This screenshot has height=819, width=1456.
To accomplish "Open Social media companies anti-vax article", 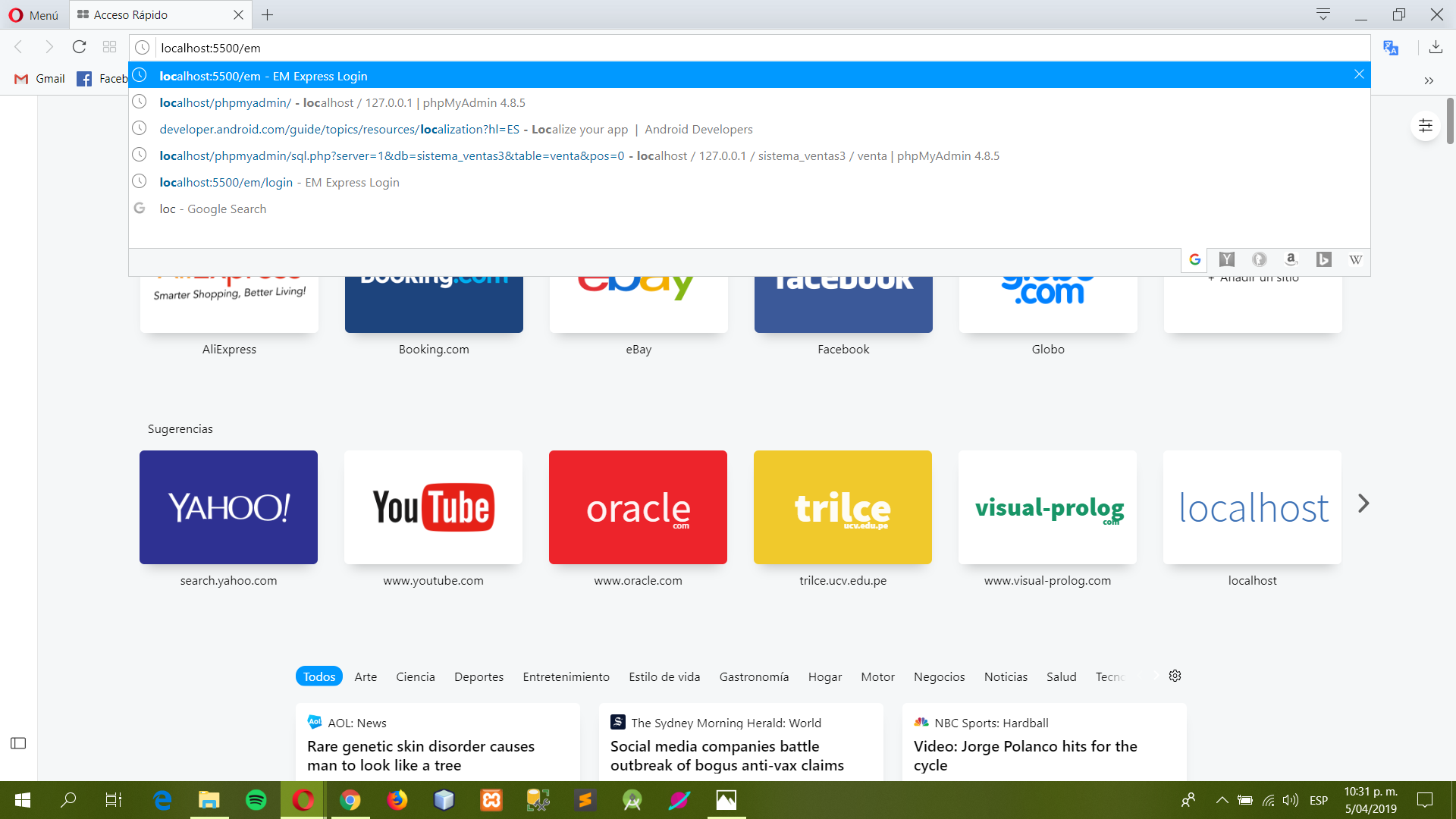I will (x=741, y=742).
